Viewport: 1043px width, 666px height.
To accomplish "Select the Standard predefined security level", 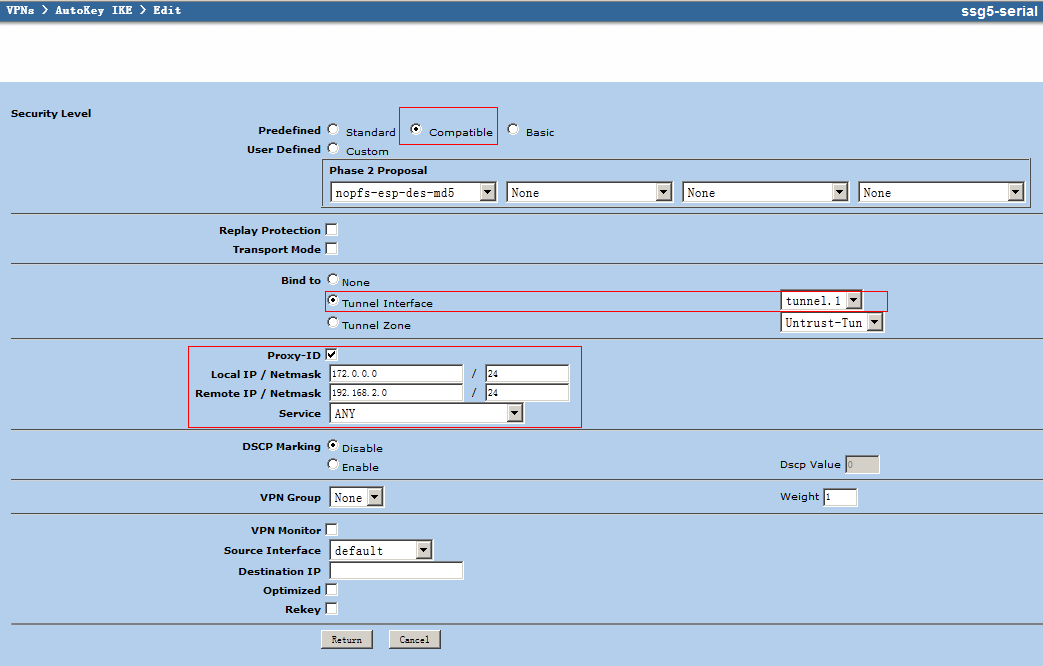I will point(333,129).
